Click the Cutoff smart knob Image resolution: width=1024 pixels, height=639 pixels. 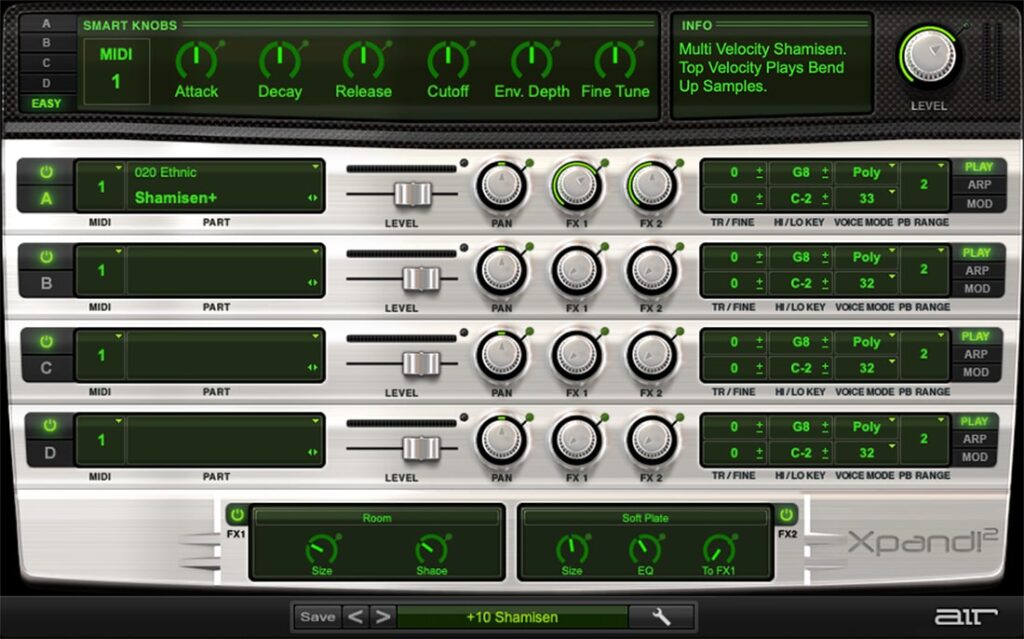click(448, 61)
